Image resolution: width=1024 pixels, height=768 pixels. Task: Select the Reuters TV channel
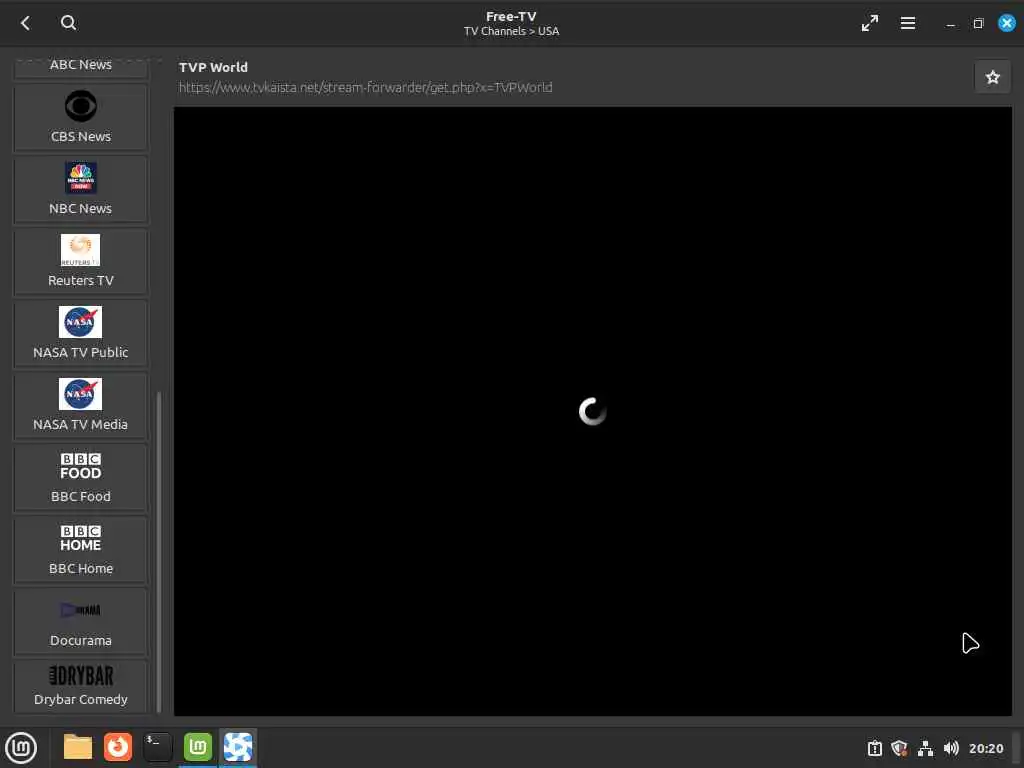point(80,261)
